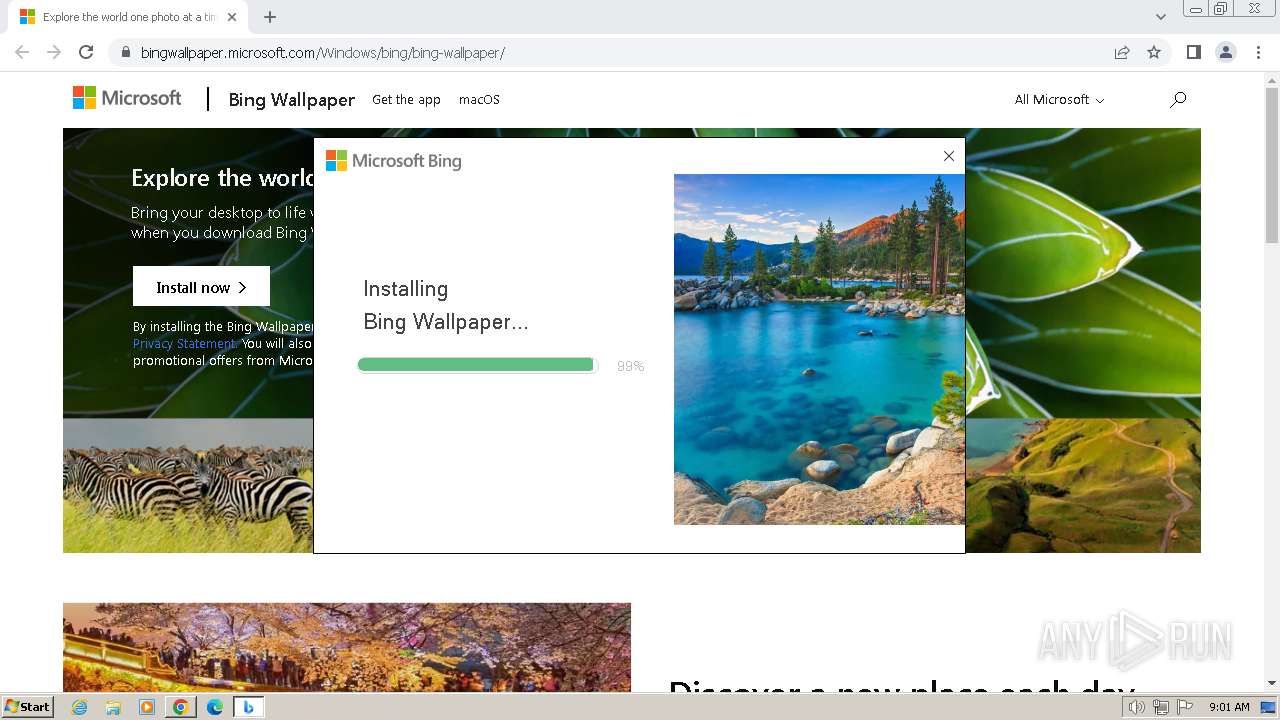The width and height of the screenshot is (1280, 720).
Task: Open the browser side panel icon
Action: 1193,52
